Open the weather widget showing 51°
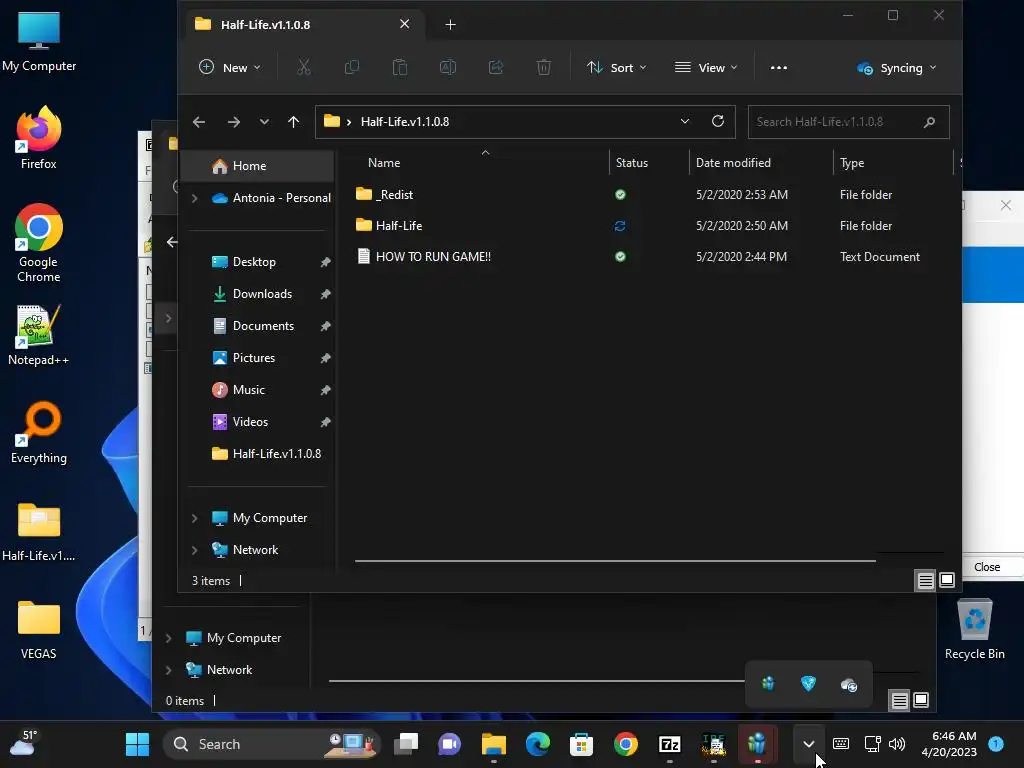The height and width of the screenshot is (768, 1024). [23, 744]
